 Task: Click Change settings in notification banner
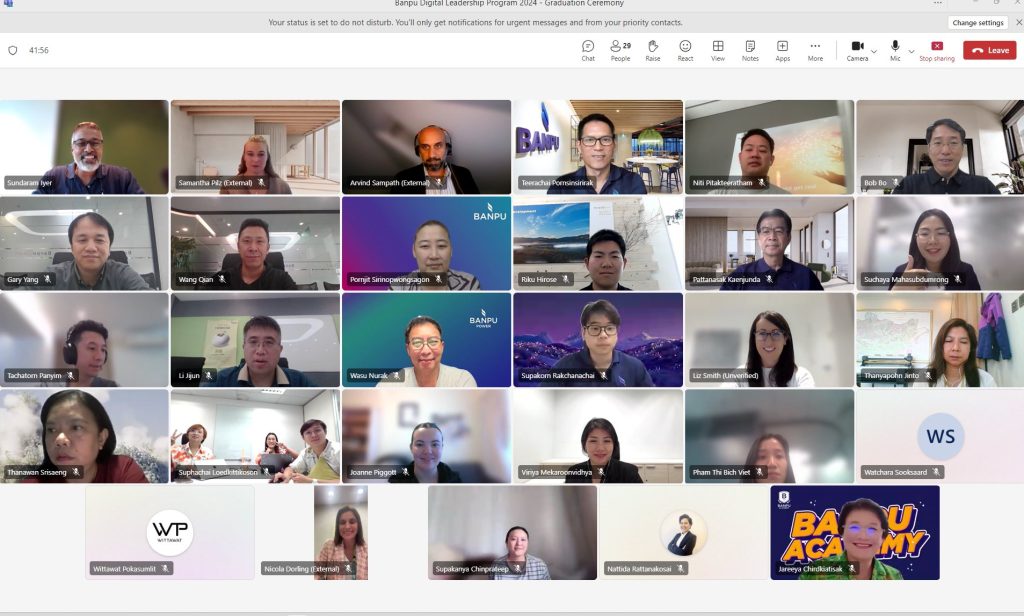pos(977,22)
